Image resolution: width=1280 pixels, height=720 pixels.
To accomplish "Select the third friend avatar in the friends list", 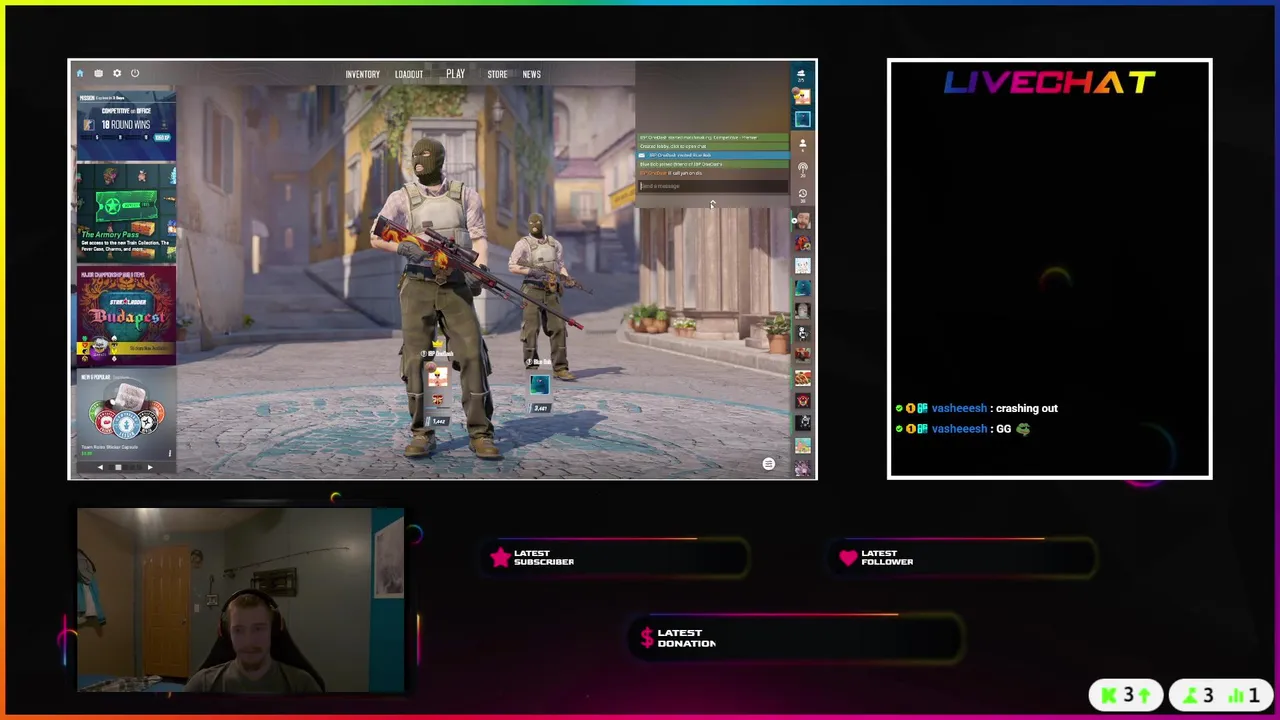I will pyautogui.click(x=803, y=265).
